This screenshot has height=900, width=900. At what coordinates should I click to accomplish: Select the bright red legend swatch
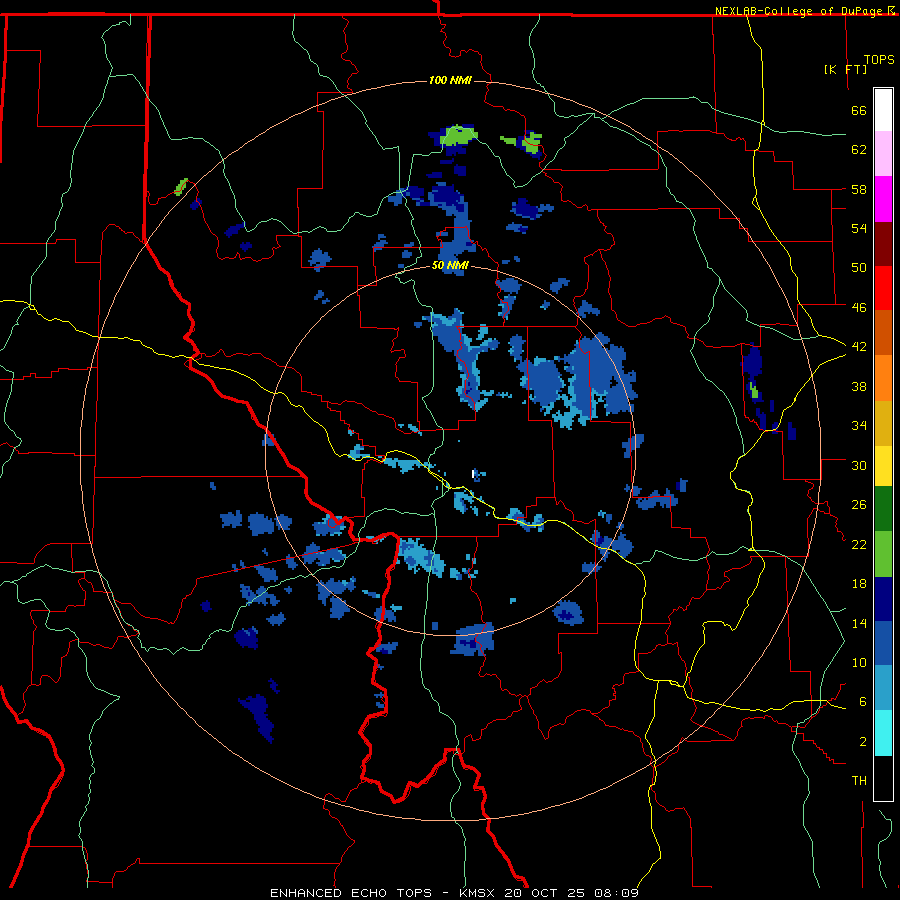tap(883, 288)
